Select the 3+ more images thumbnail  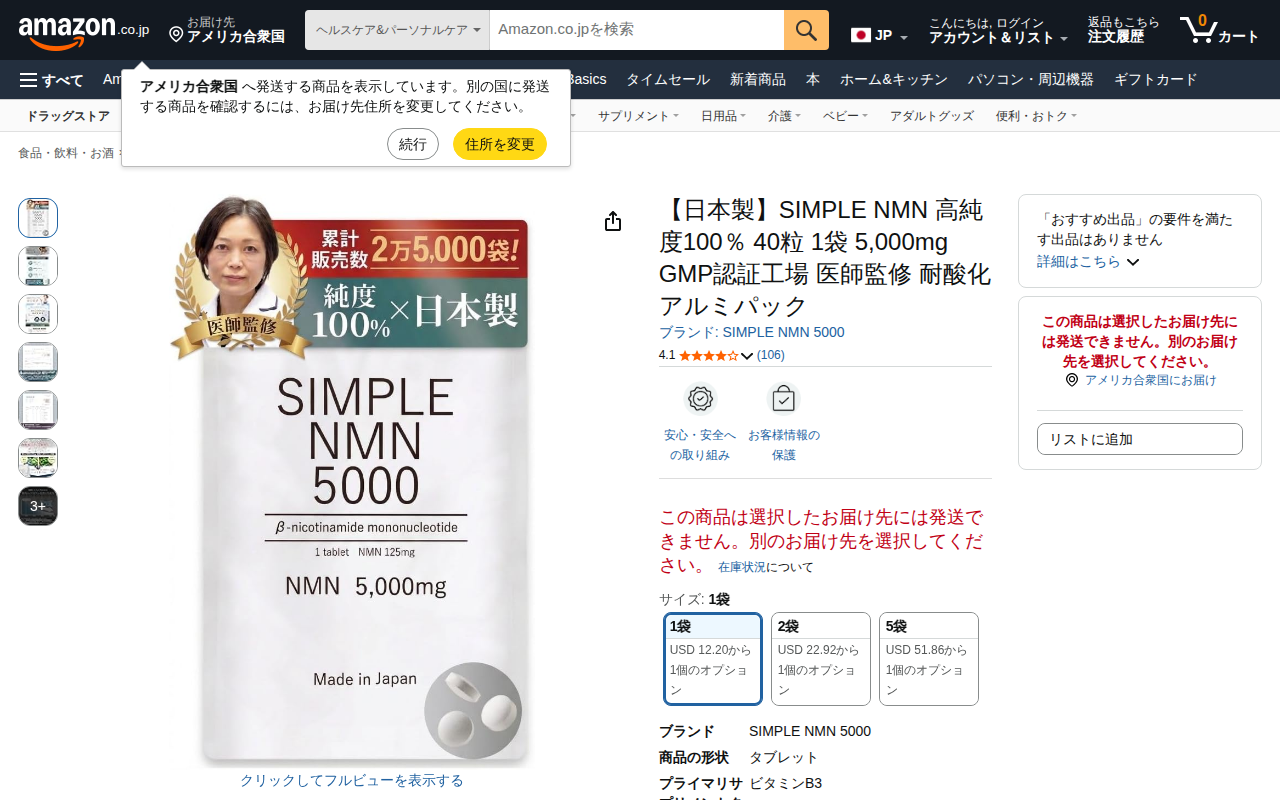tap(38, 506)
